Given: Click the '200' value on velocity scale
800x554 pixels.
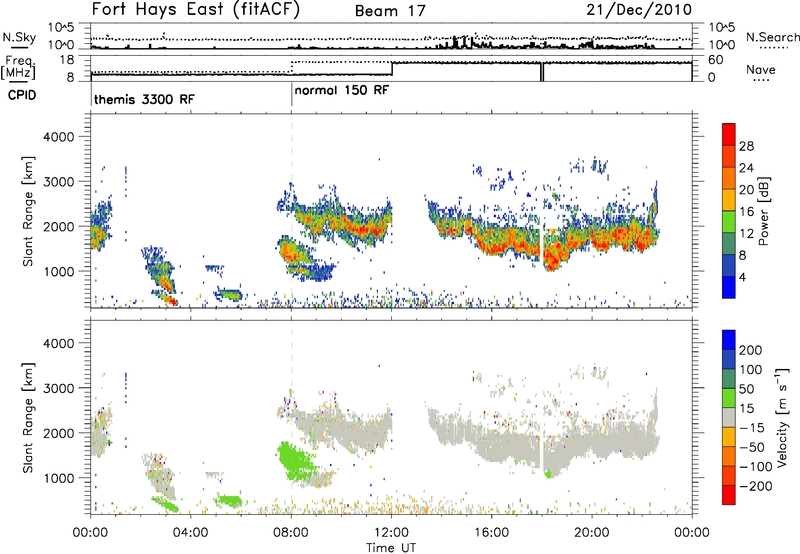Looking at the screenshot, I should click(x=751, y=350).
